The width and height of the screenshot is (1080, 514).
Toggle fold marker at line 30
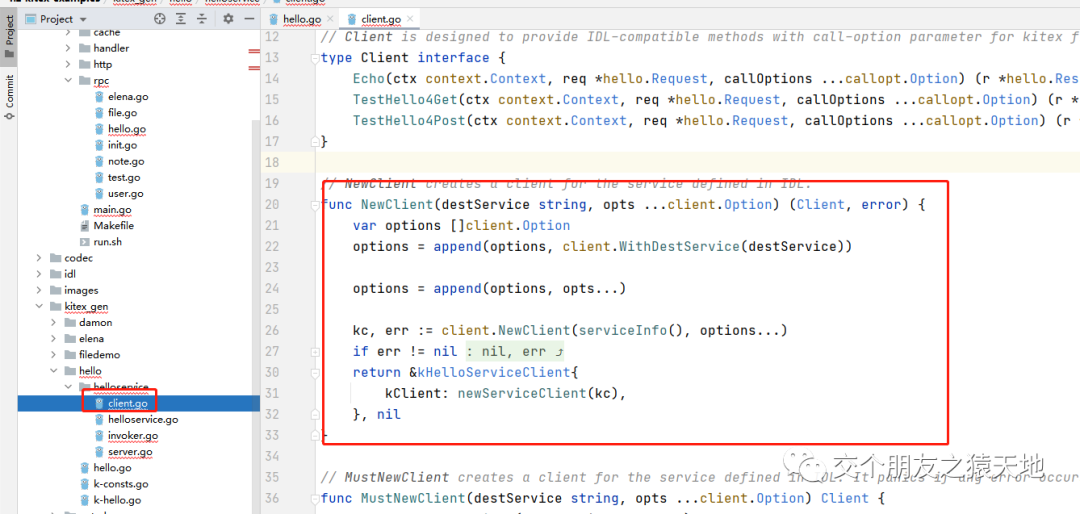tap(314, 373)
